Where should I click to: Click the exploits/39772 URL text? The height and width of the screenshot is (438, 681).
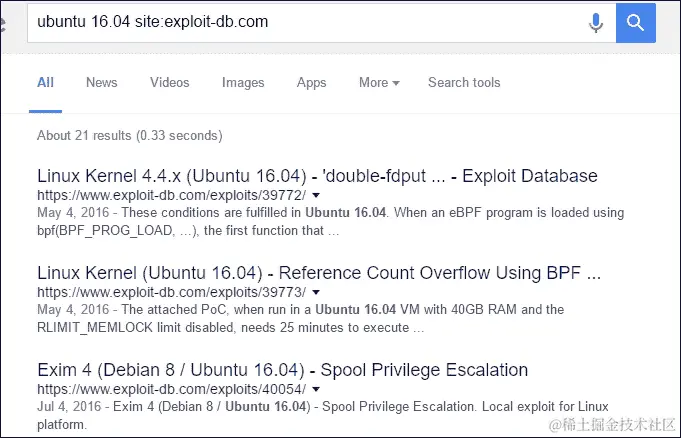[x=172, y=195]
